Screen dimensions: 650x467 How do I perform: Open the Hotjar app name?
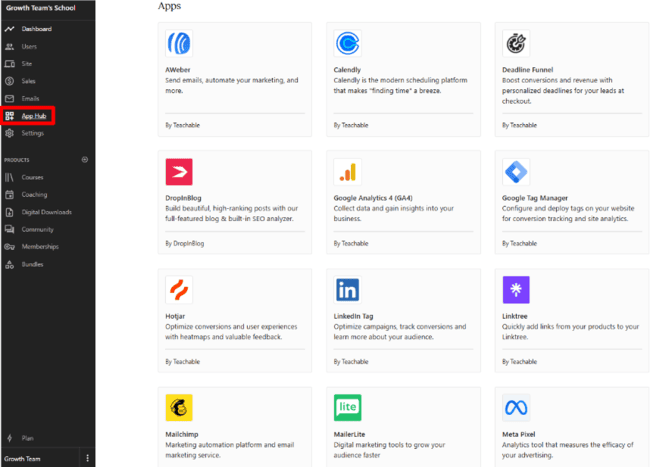pyautogui.click(x=175, y=316)
